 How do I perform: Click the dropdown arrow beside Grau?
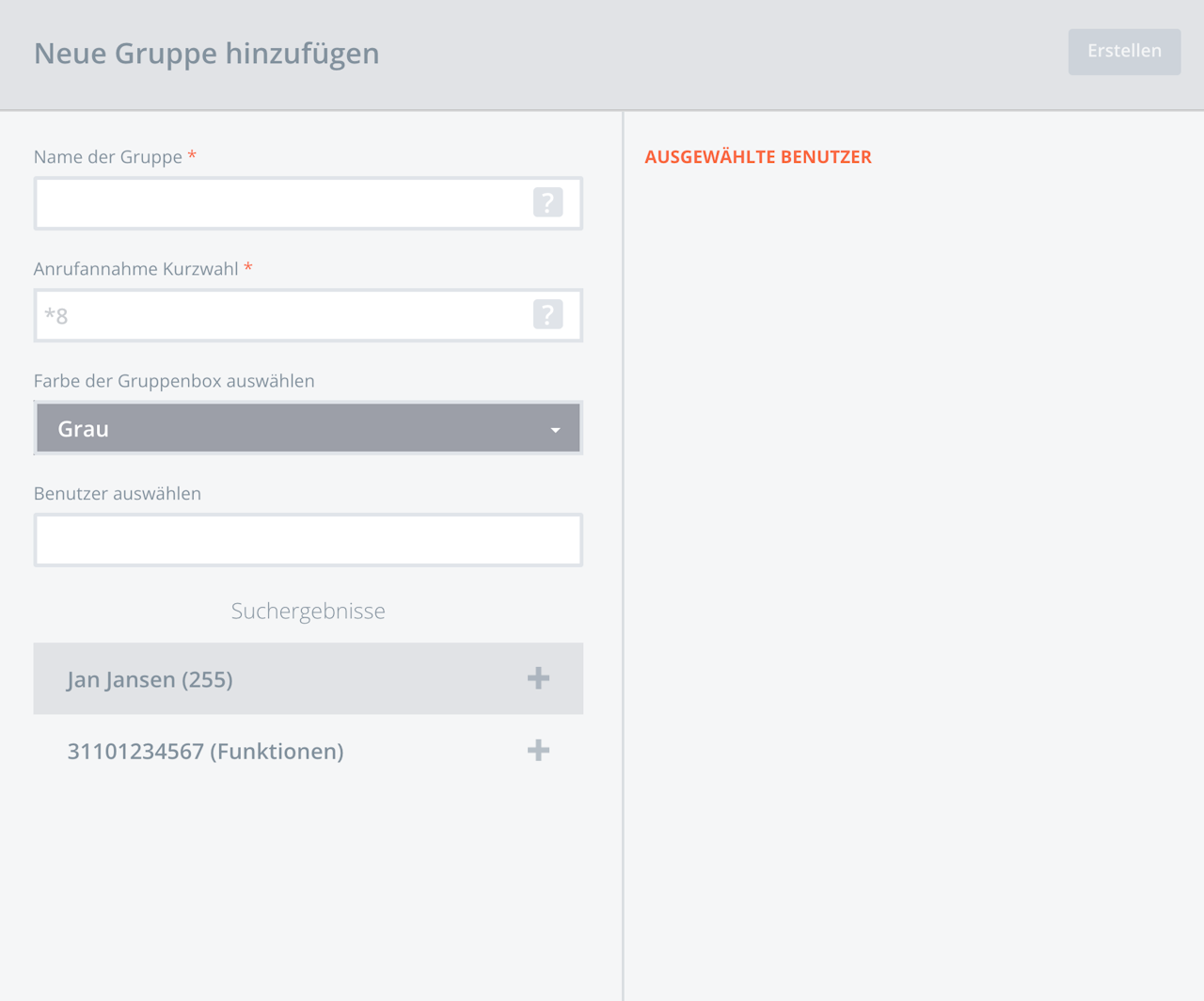[555, 430]
